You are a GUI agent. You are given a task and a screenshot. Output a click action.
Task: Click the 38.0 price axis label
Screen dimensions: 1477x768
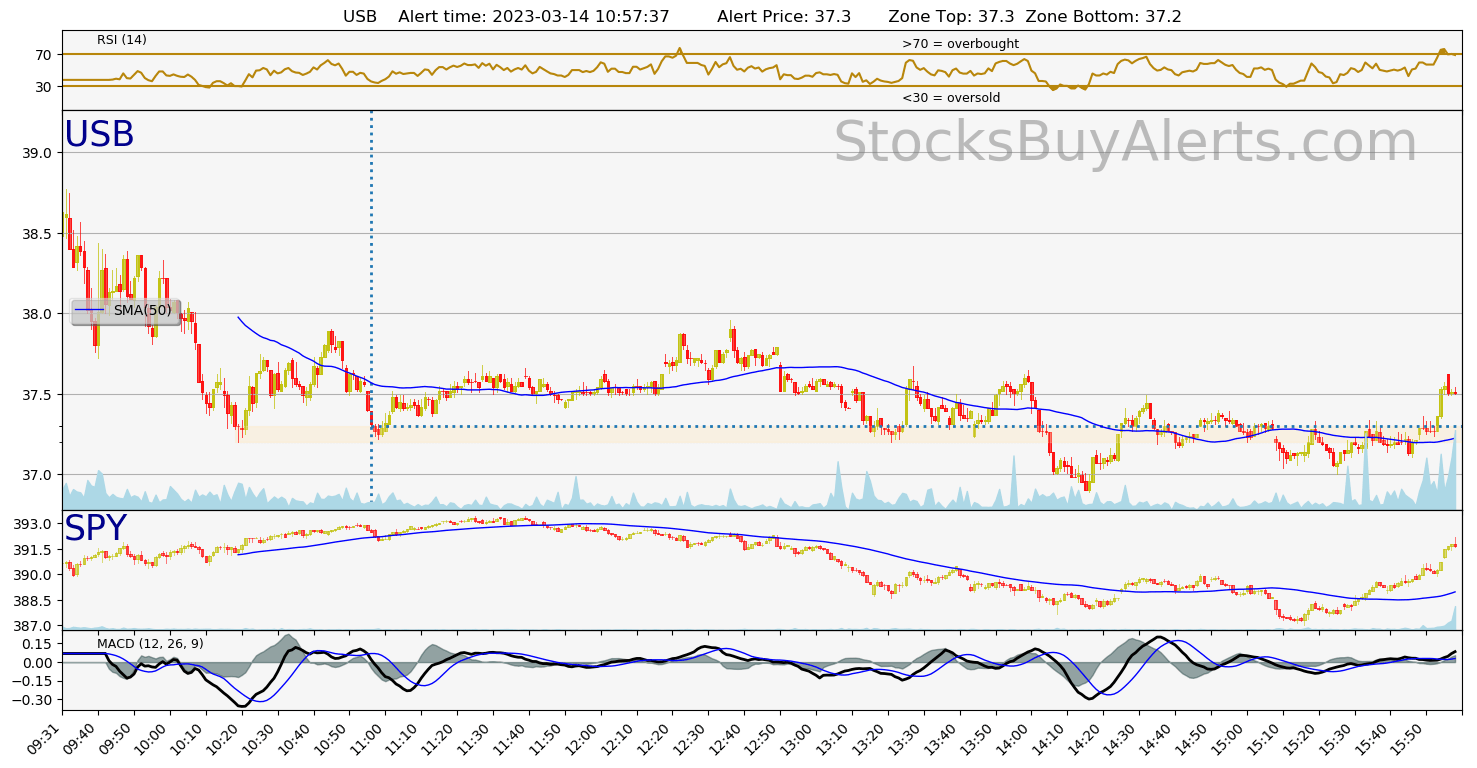38,314
